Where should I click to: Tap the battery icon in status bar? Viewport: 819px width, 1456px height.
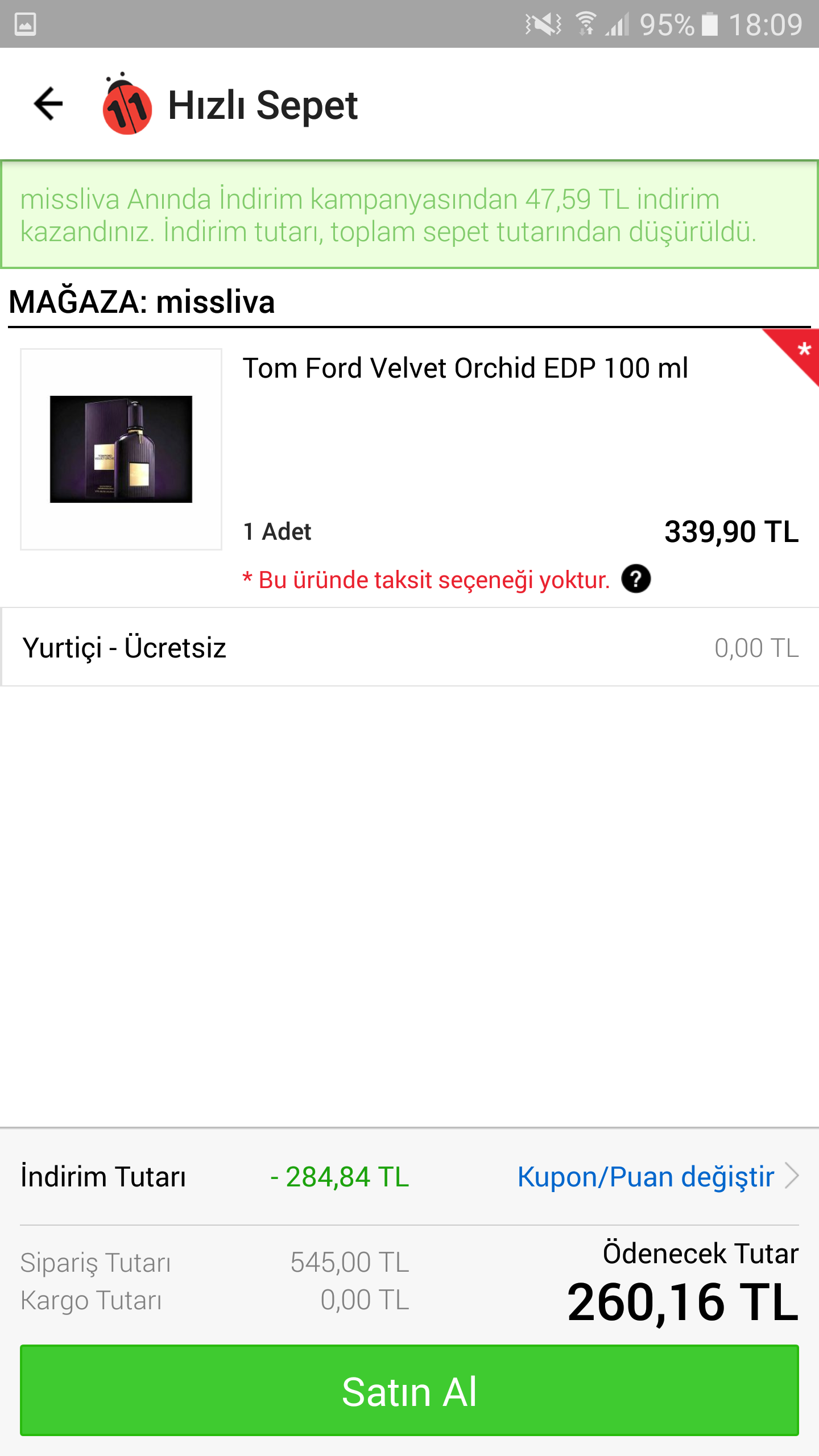[x=709, y=24]
